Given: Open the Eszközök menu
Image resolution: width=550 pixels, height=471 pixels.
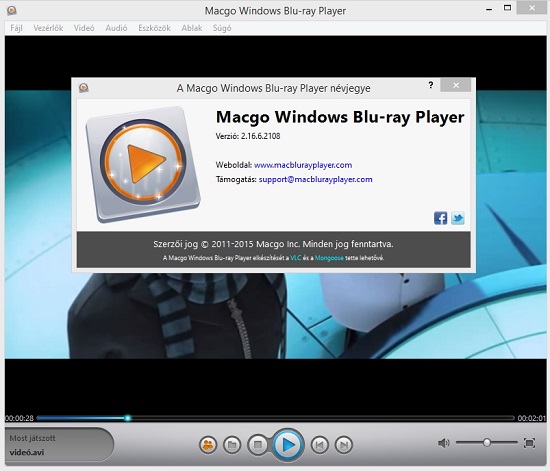Looking at the screenshot, I should (x=154, y=28).
